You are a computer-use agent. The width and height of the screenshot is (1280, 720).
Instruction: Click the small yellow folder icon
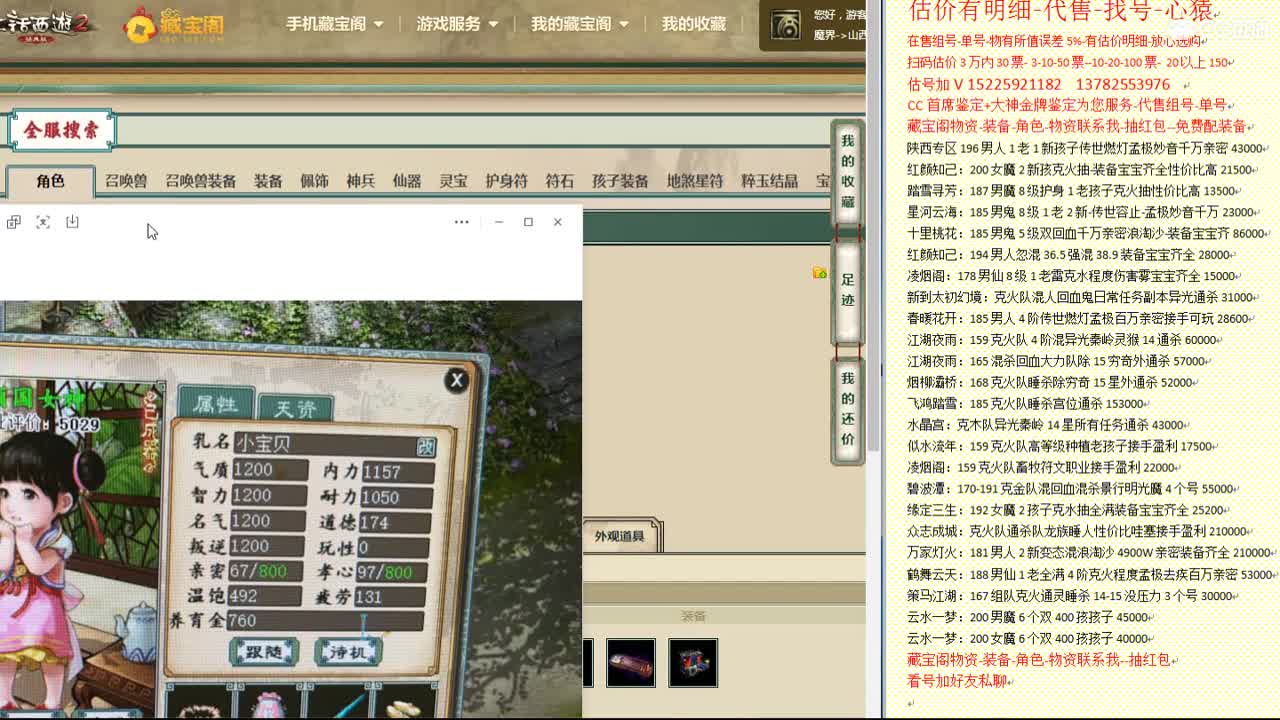pyautogui.click(x=820, y=272)
